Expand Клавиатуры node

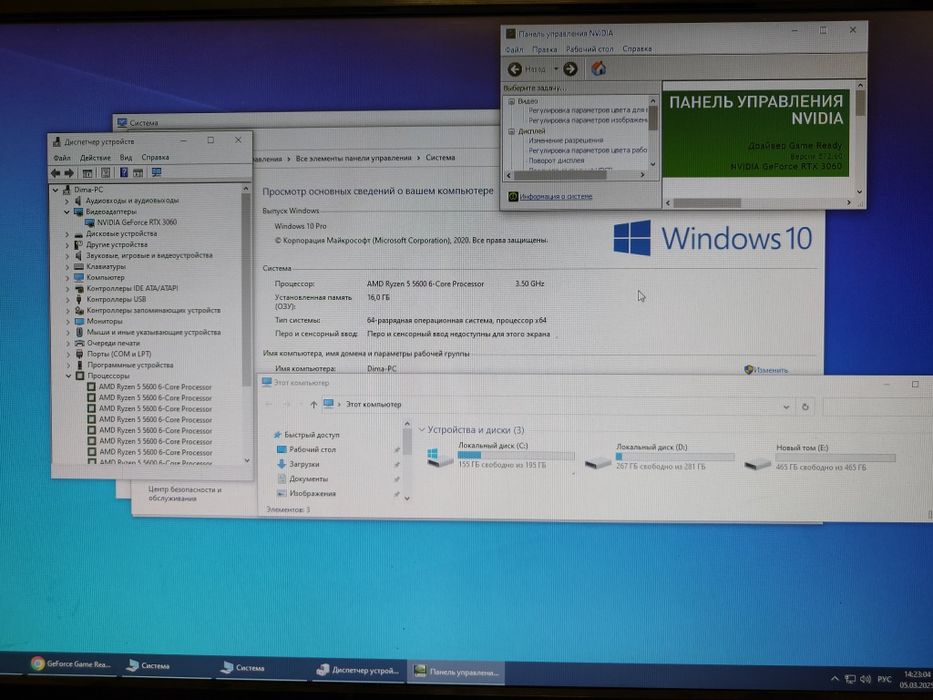click(67, 267)
